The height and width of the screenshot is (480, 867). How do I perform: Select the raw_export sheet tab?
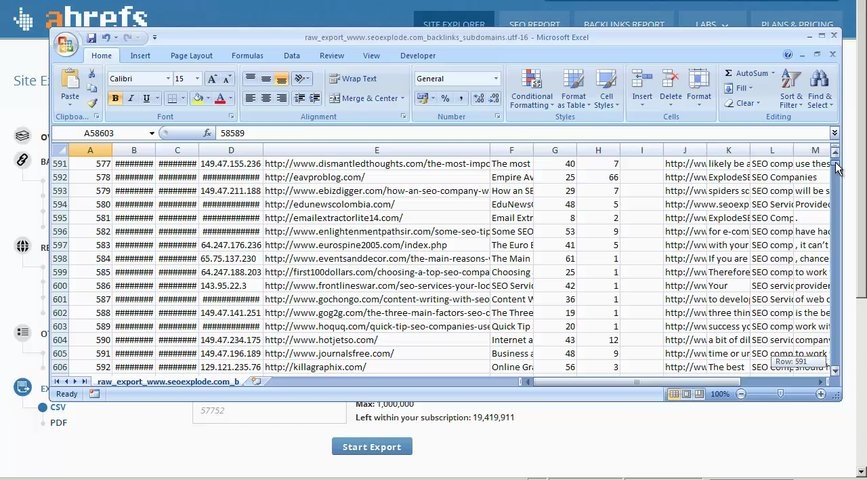pyautogui.click(x=168, y=381)
